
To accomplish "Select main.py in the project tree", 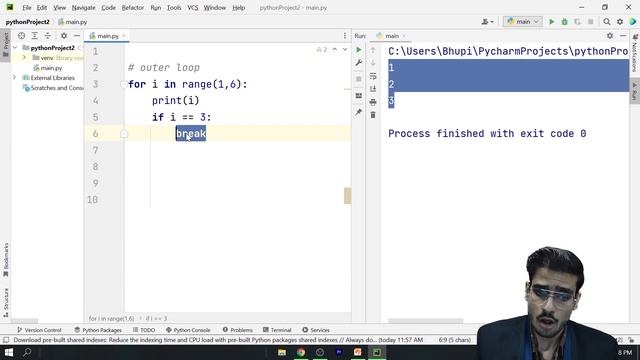I will pos(47,68).
